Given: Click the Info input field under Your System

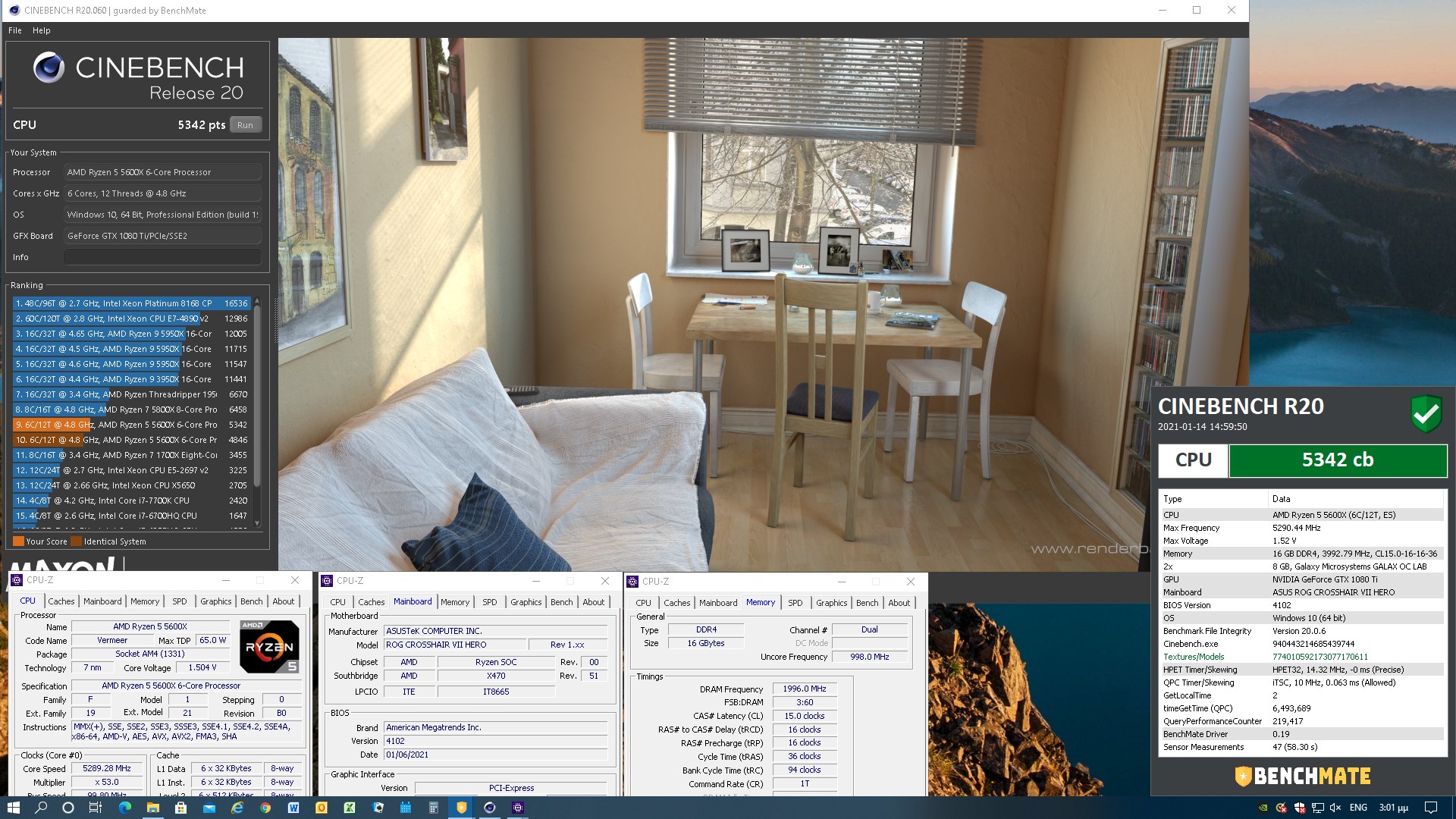Looking at the screenshot, I should coord(162,257).
